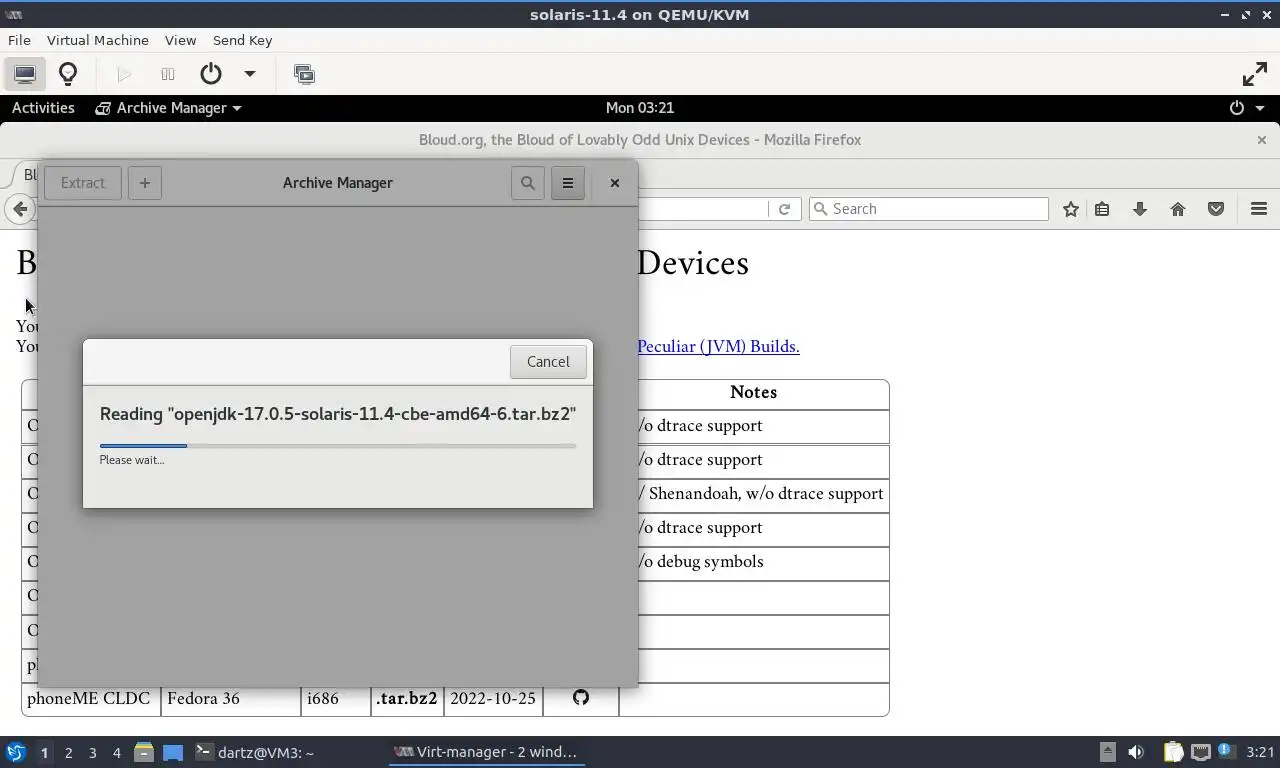Open the network tray icon

click(1201, 752)
